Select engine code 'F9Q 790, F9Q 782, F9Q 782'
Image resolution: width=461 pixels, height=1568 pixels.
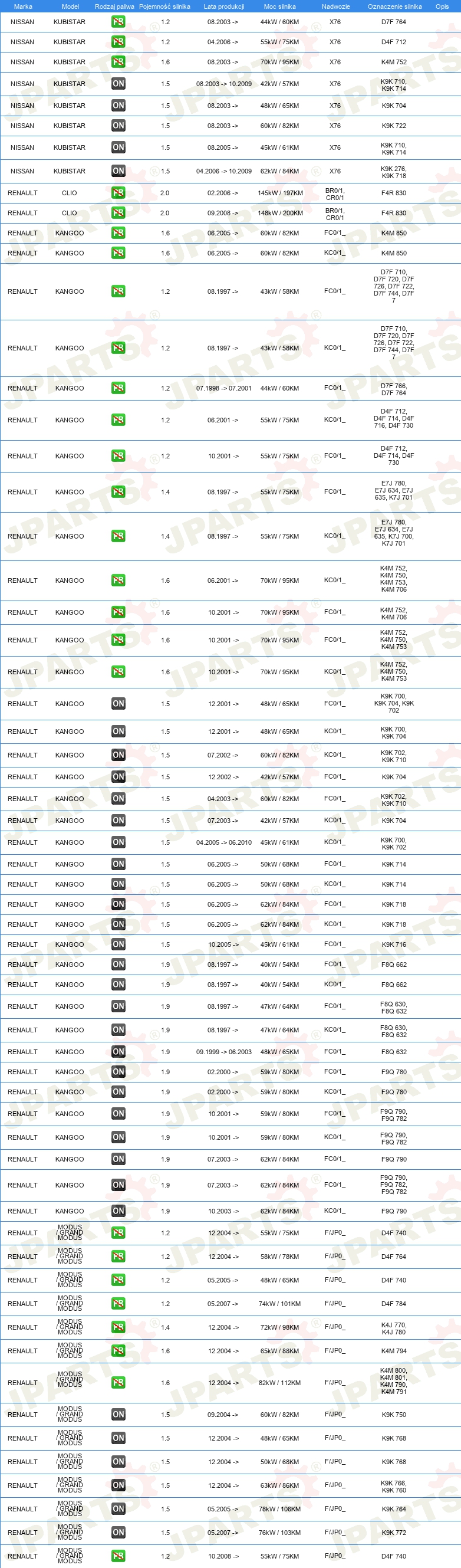pos(393,1185)
